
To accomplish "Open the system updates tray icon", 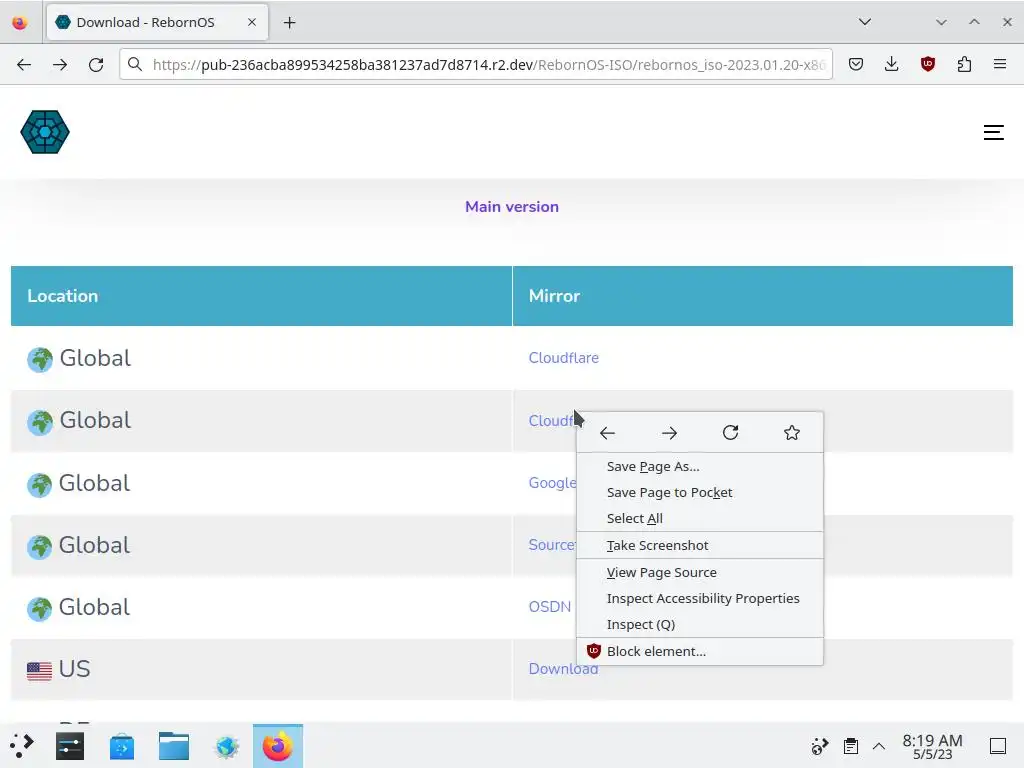I will (x=820, y=746).
